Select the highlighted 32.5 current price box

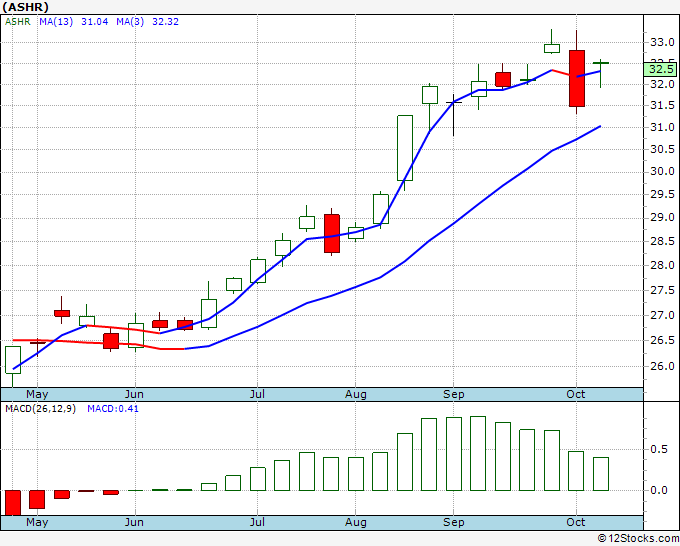pos(660,69)
